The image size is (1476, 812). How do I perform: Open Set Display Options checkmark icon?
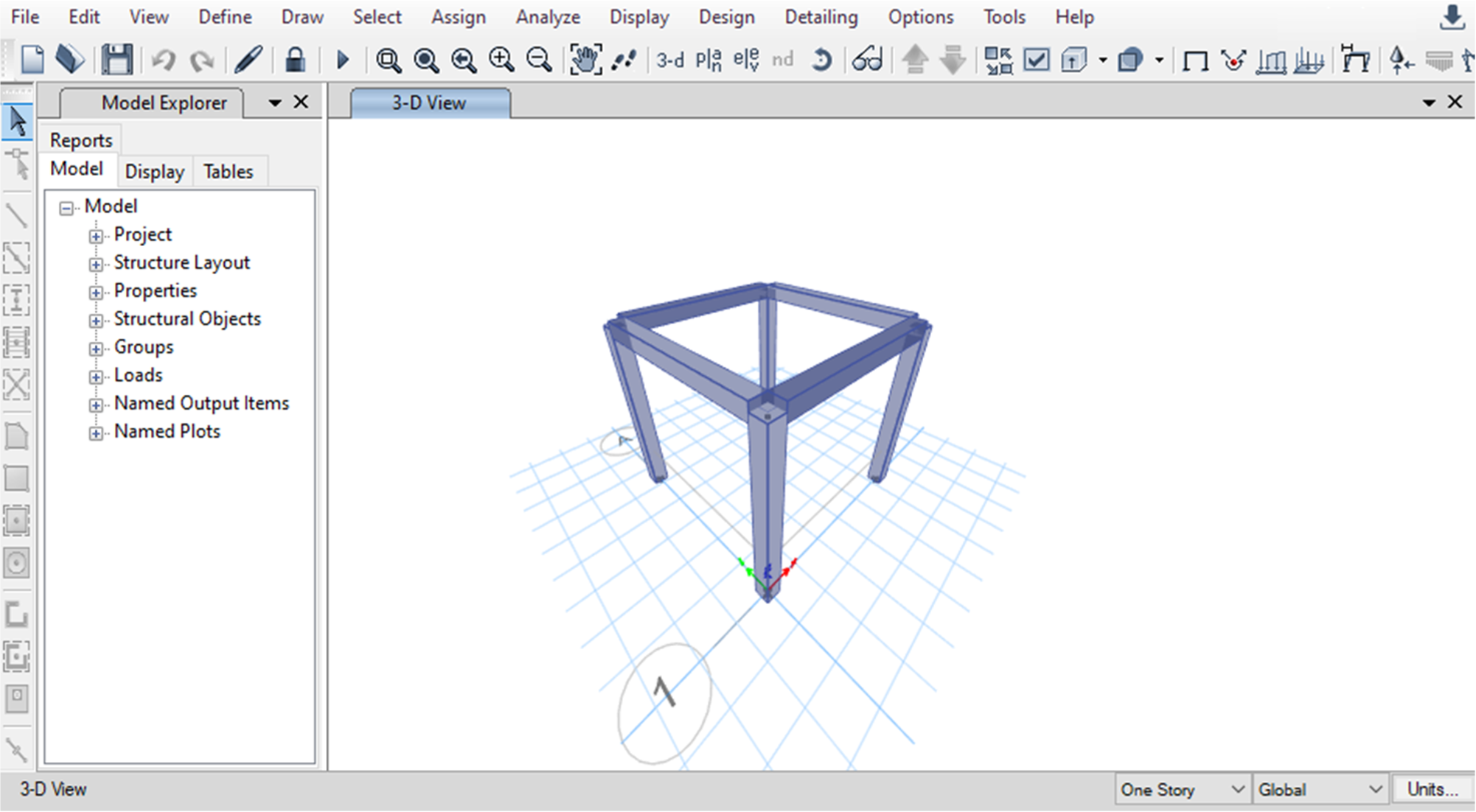click(x=1037, y=60)
